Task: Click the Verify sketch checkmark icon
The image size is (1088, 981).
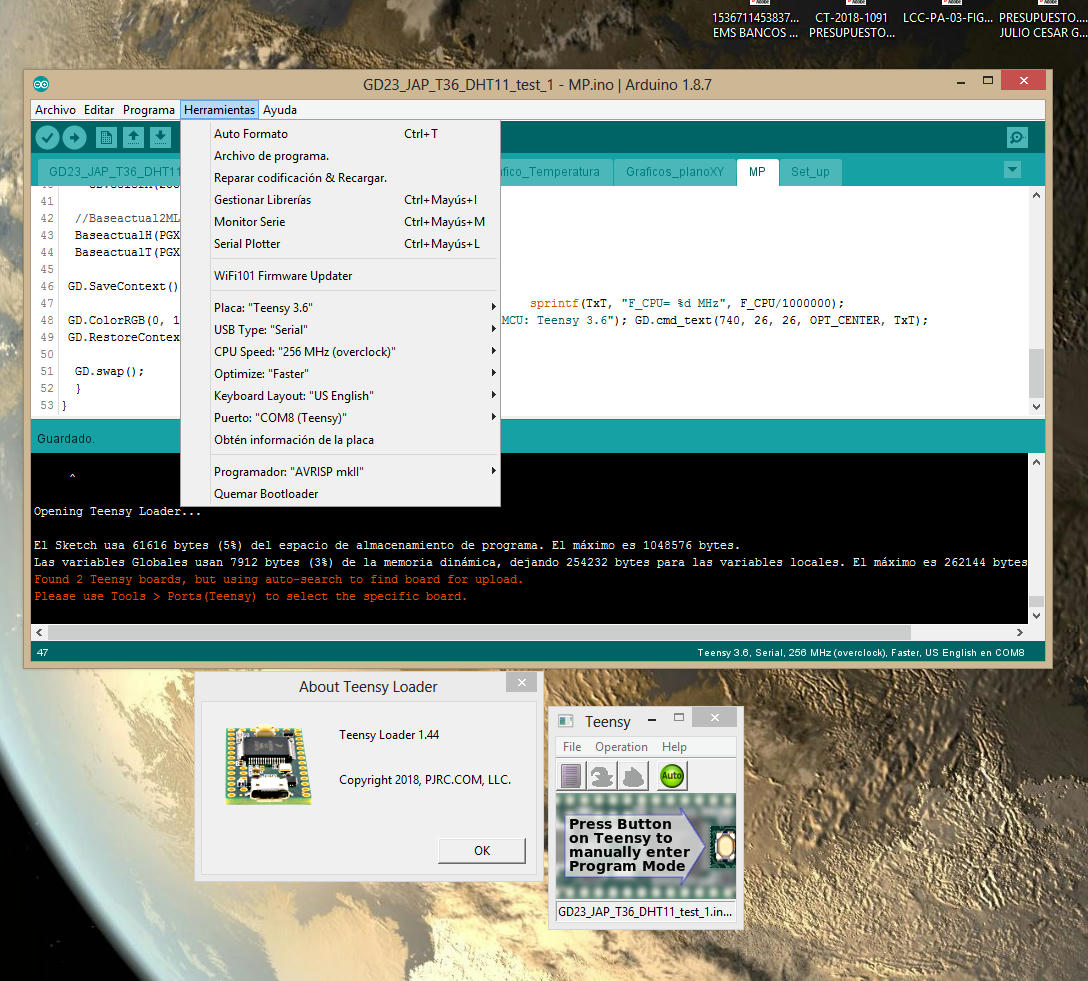Action: point(47,137)
